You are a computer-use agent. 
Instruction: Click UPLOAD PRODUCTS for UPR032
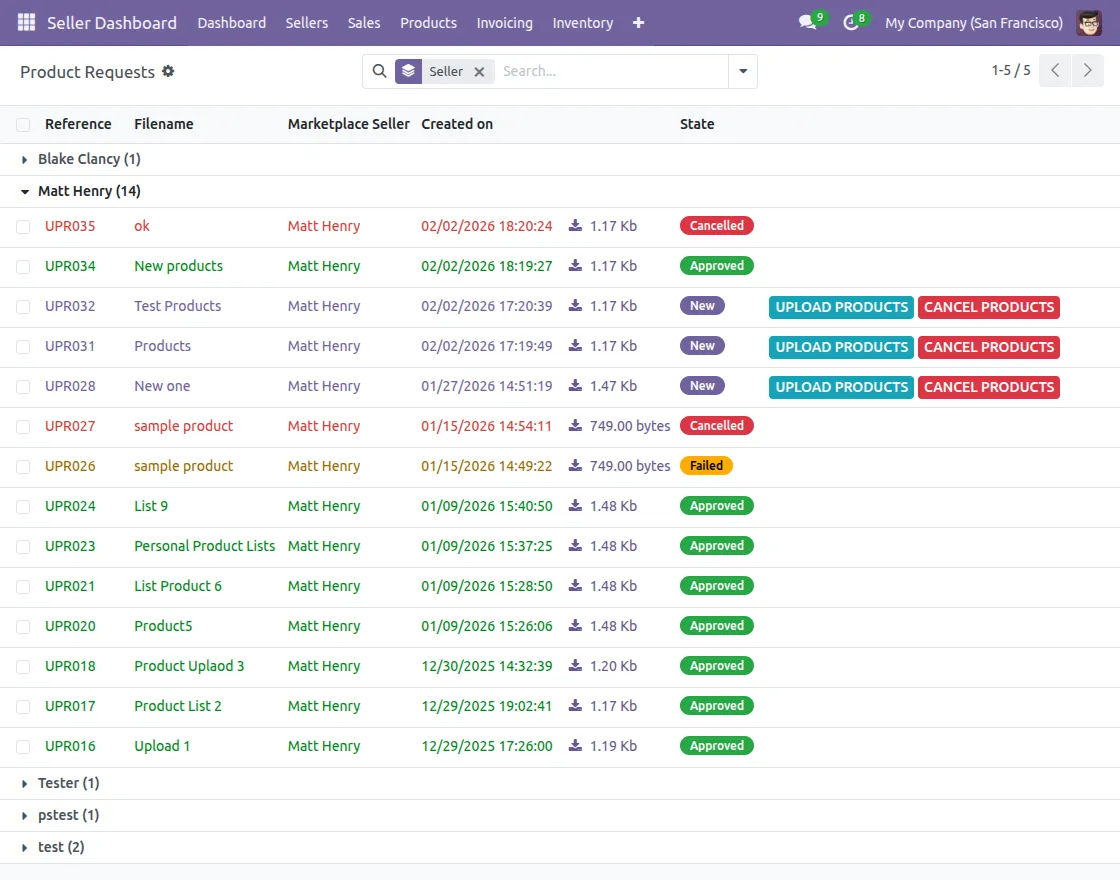tap(840, 307)
